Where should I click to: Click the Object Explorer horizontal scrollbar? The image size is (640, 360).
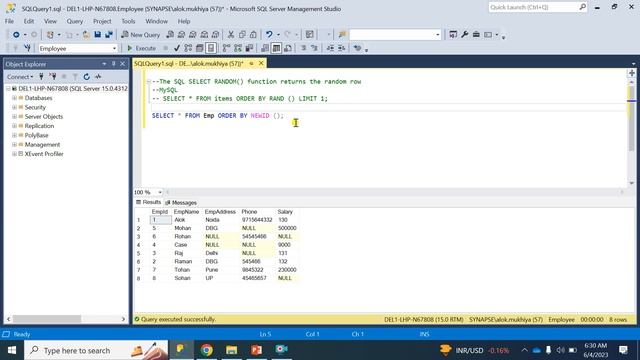[x=66, y=319]
